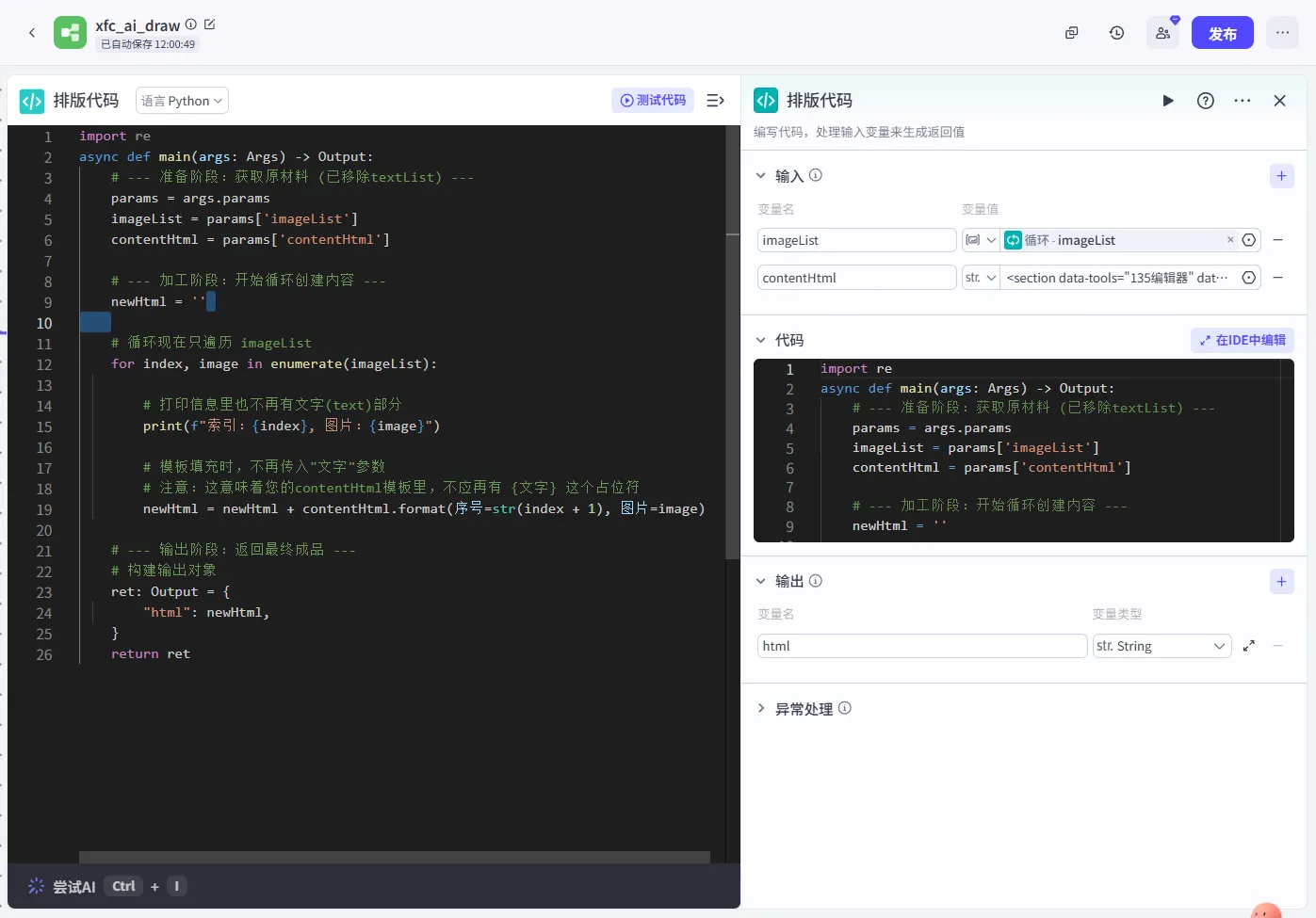Click the contentHtml variable name field
Screen dimensions: 1316x918
click(x=857, y=278)
